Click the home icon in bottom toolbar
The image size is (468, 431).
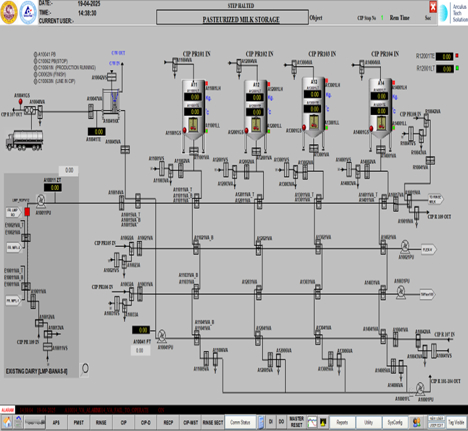point(7,422)
